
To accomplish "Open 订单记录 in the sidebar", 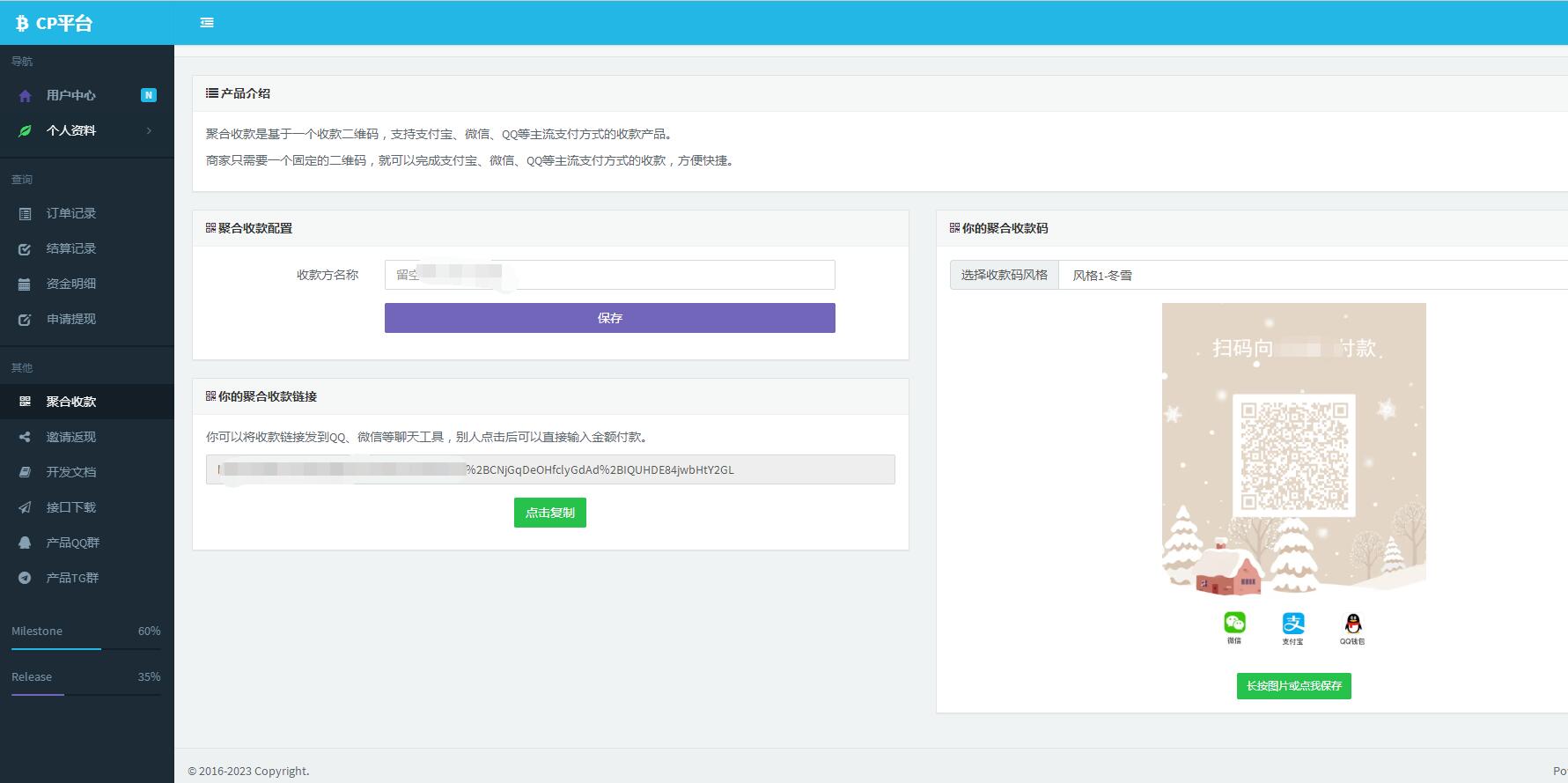I will 71,213.
